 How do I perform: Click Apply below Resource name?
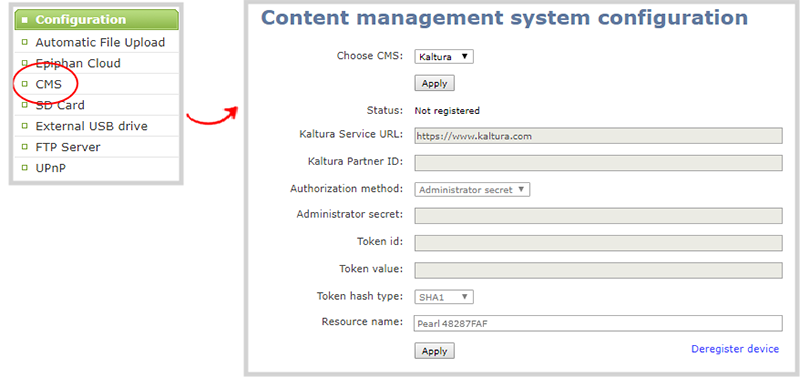(434, 351)
